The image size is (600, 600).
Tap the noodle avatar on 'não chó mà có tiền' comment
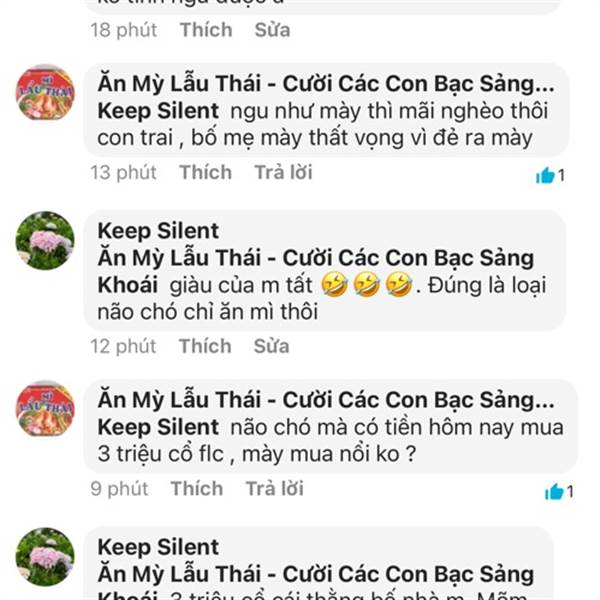click(45, 409)
